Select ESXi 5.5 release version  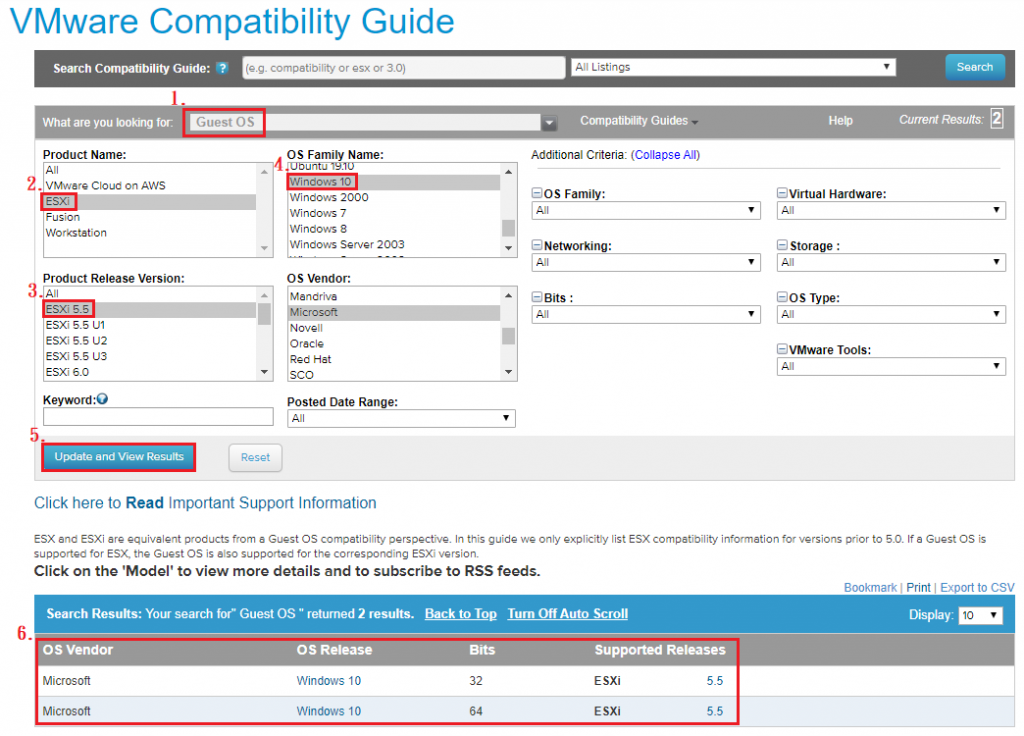(150, 310)
